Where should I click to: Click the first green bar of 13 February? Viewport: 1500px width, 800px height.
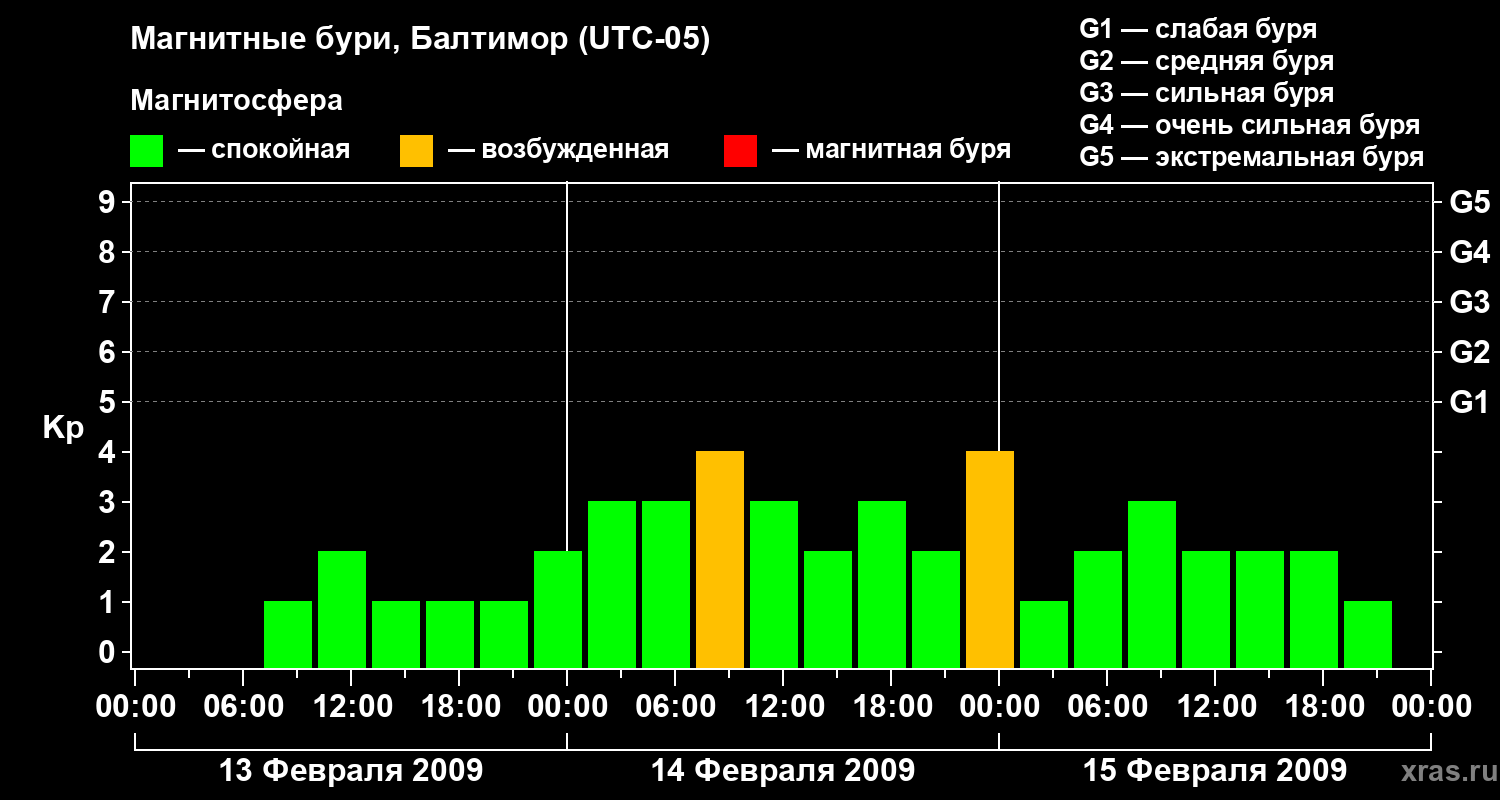tap(288, 635)
